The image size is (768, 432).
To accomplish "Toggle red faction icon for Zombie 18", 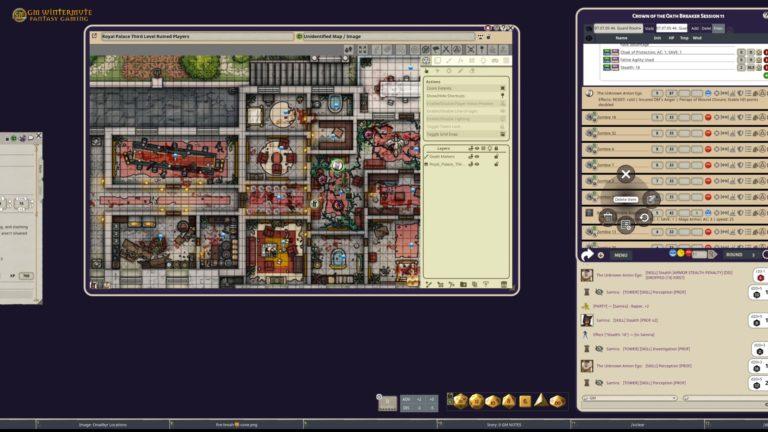I will pos(708,118).
